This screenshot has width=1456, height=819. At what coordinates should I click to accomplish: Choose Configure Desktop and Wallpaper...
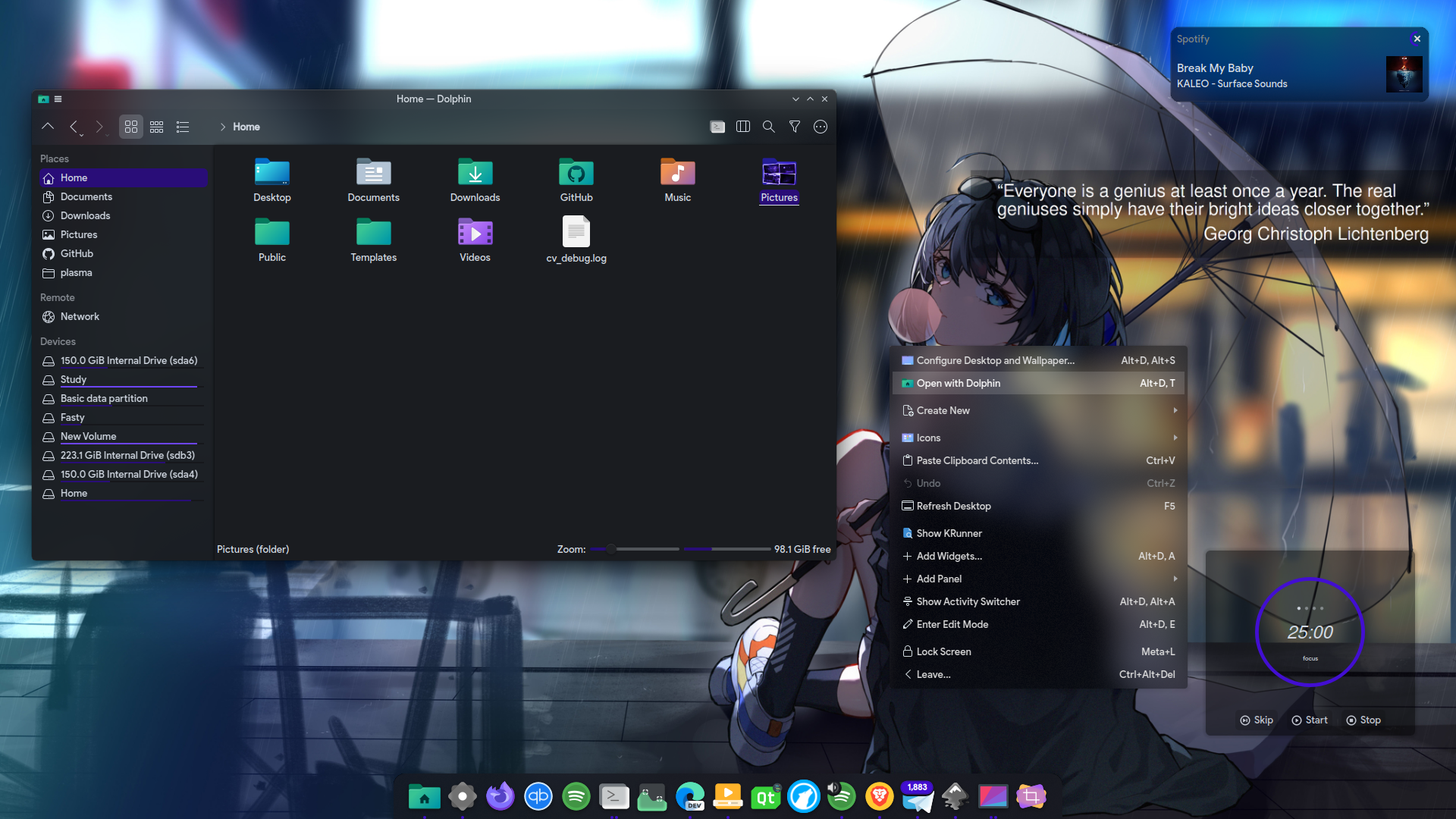coord(1038,360)
